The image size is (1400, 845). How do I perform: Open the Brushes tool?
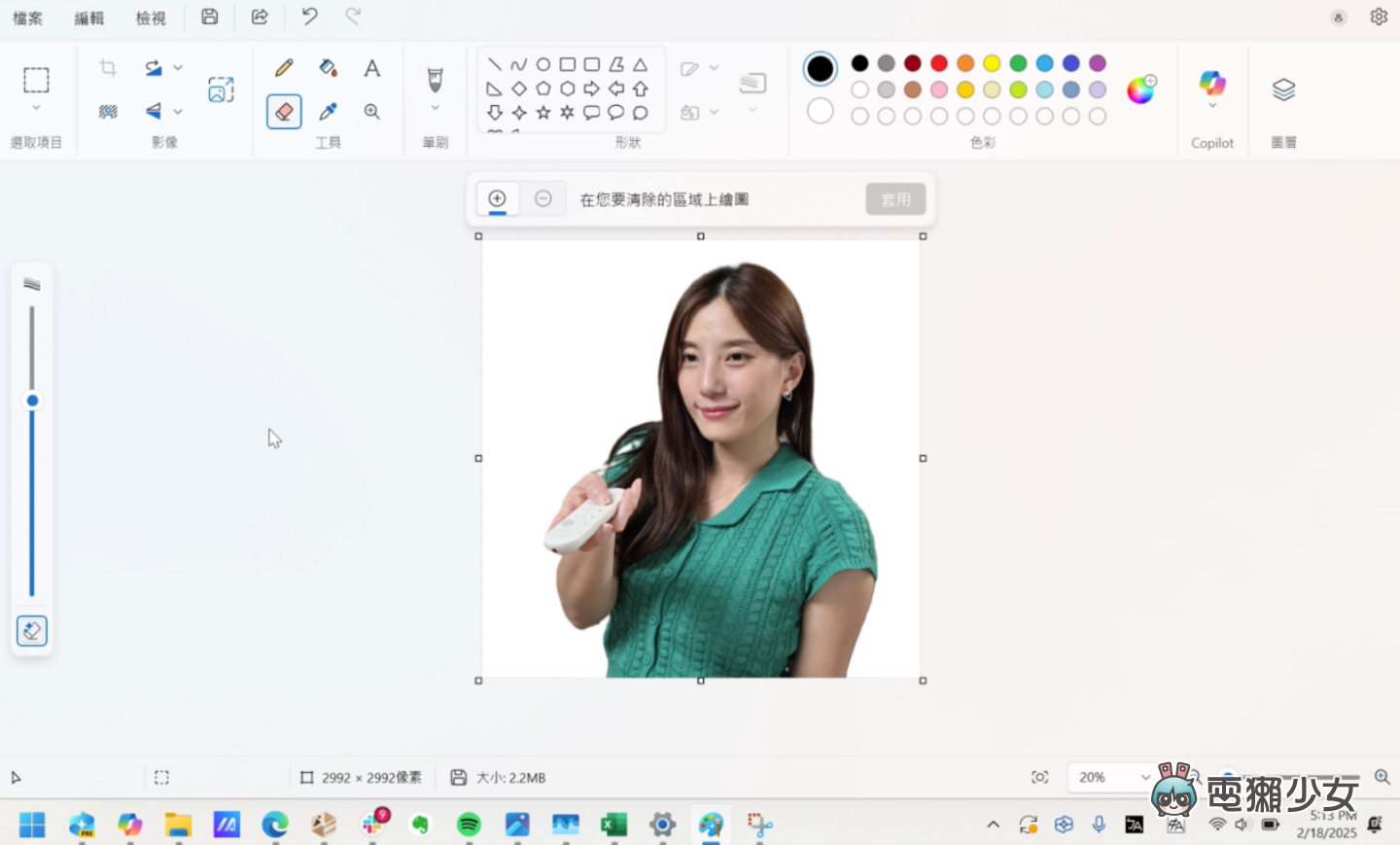pyautogui.click(x=435, y=79)
